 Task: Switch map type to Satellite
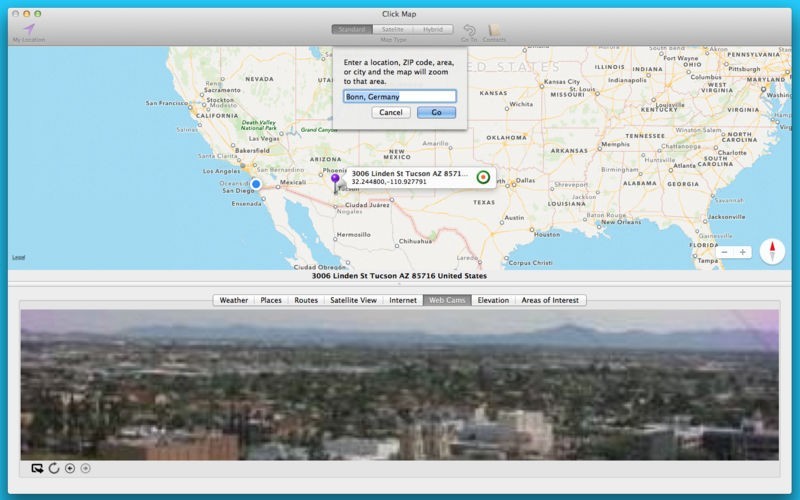click(x=392, y=30)
